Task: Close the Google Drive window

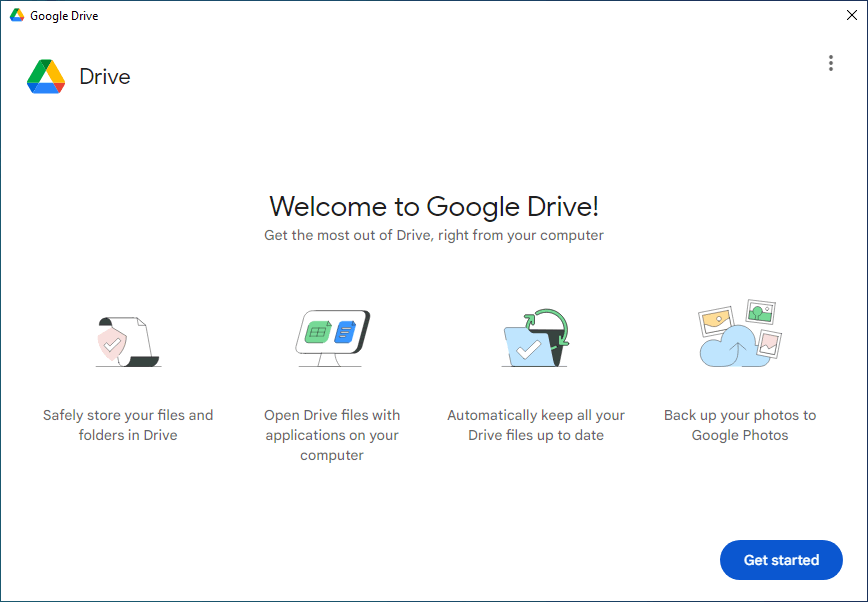Action: pos(850,16)
